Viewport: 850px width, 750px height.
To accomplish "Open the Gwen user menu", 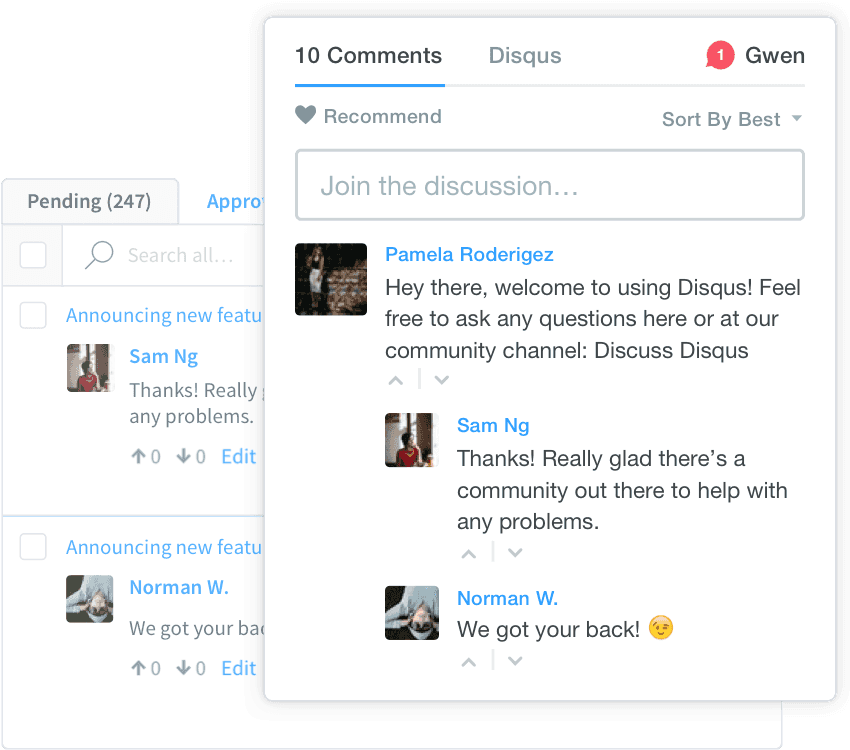I will pyautogui.click(x=775, y=55).
